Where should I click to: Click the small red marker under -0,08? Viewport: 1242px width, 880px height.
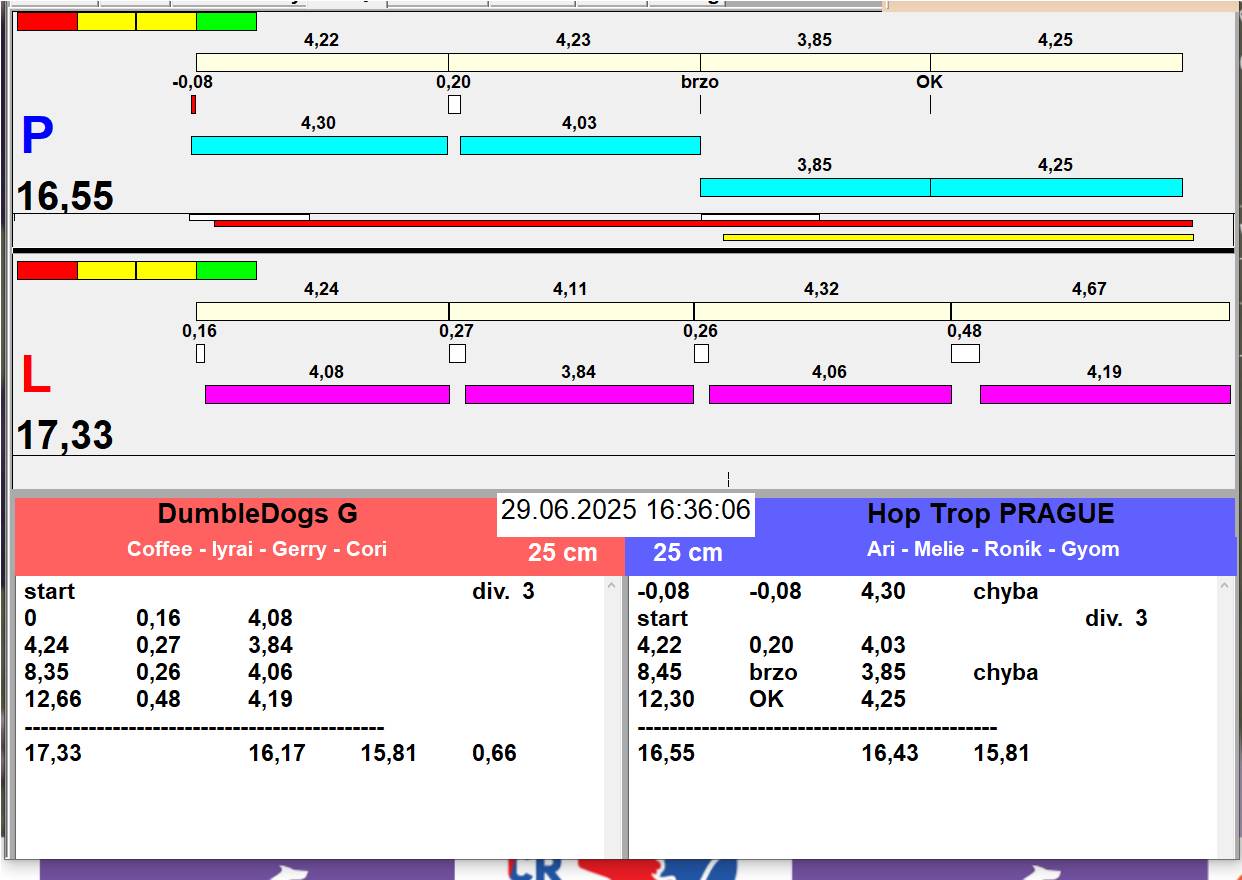click(x=193, y=104)
